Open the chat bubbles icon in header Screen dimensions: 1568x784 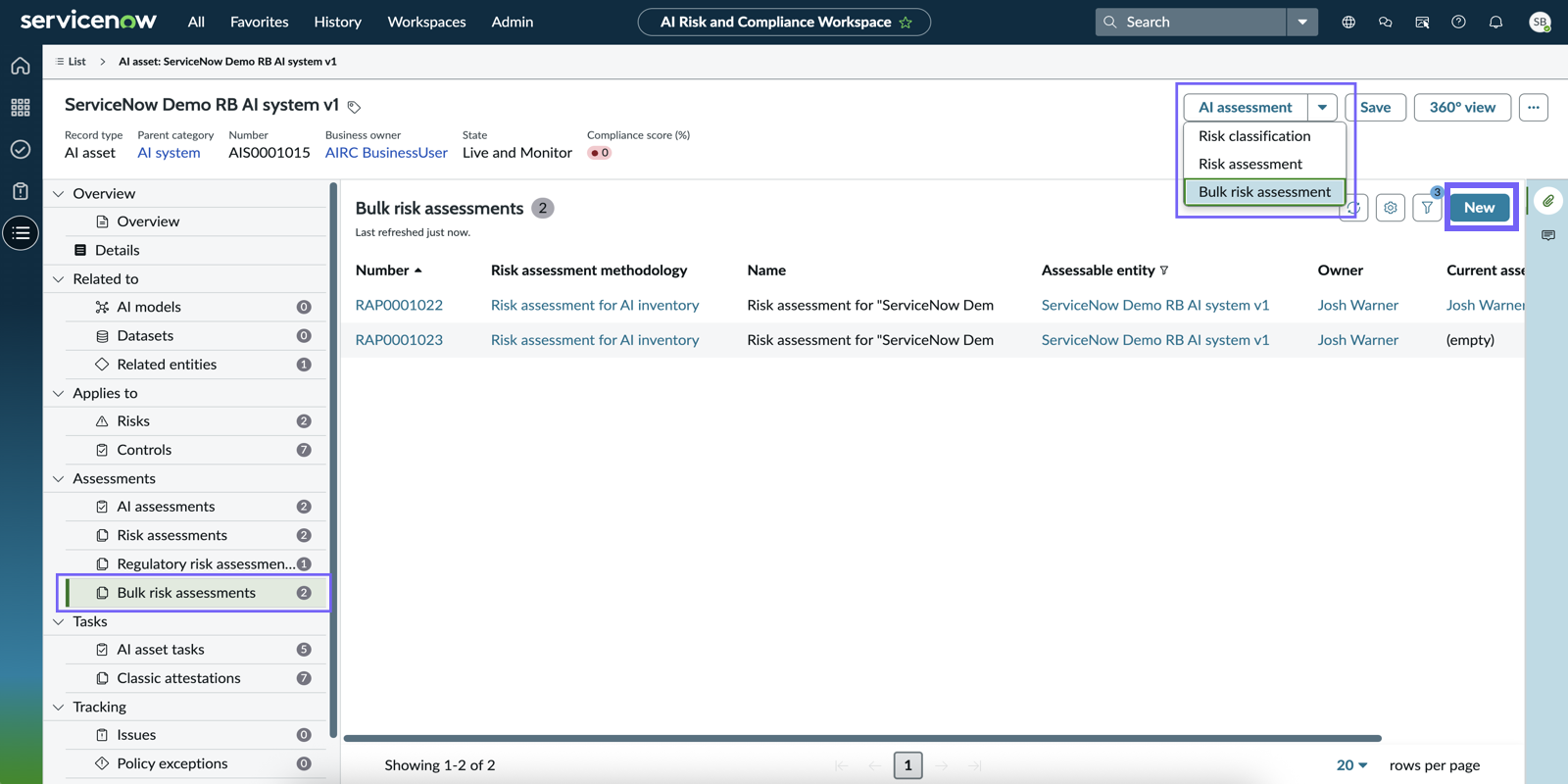[1385, 22]
